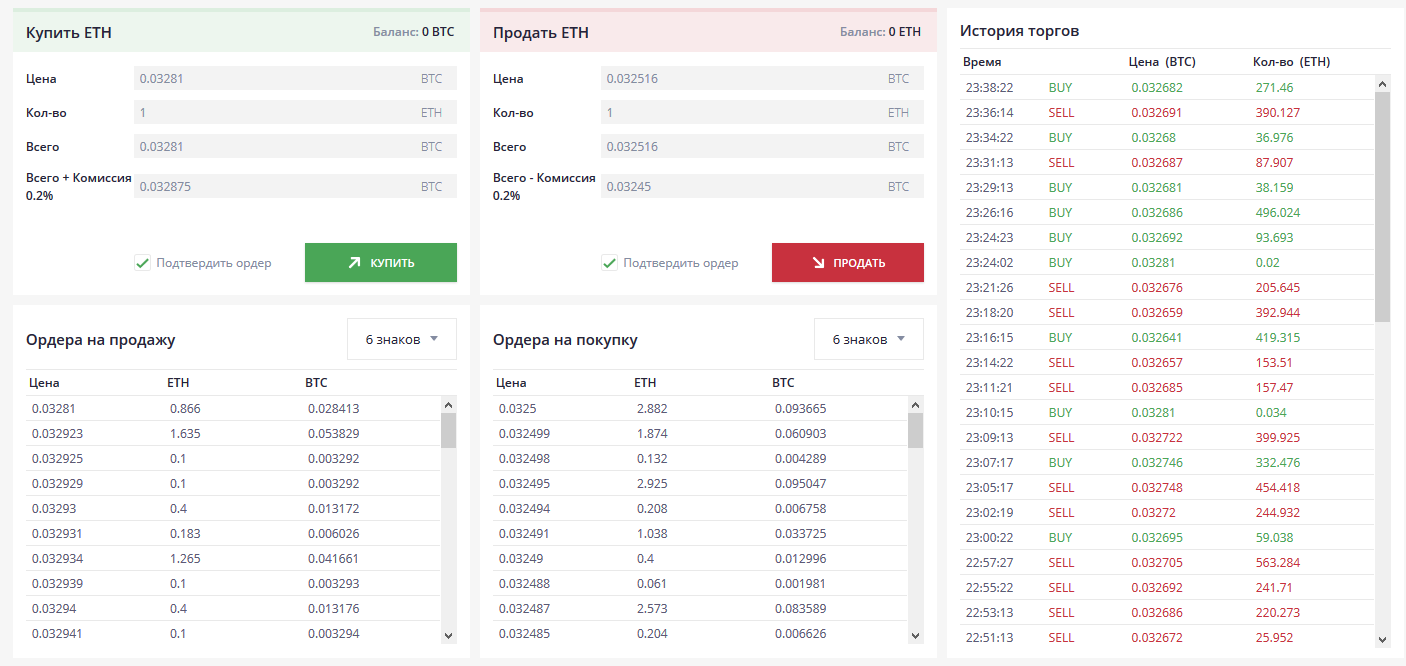Click the red Продать sell button
This screenshot has width=1406, height=666.
pyautogui.click(x=847, y=263)
